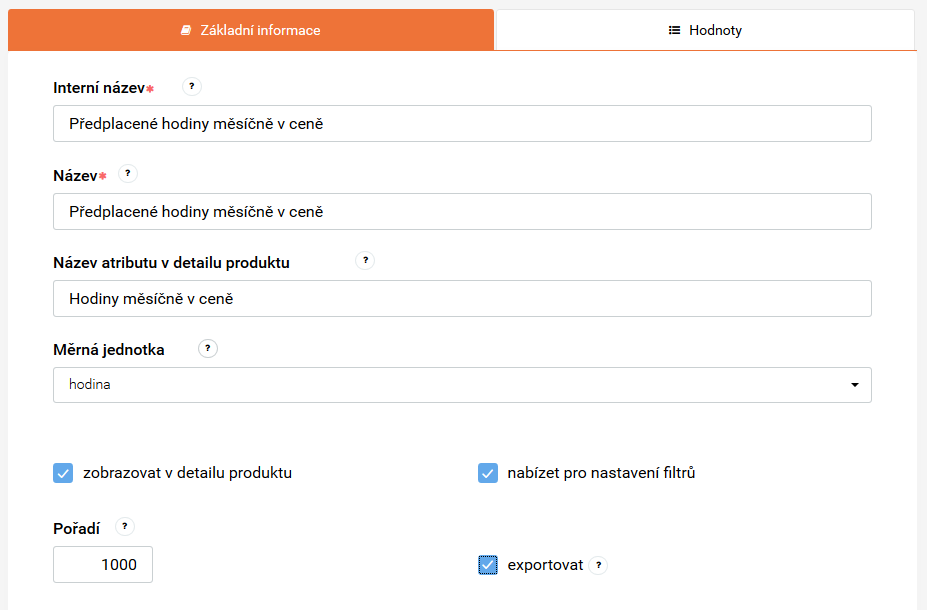Show help for the exportovat option

tap(598, 566)
